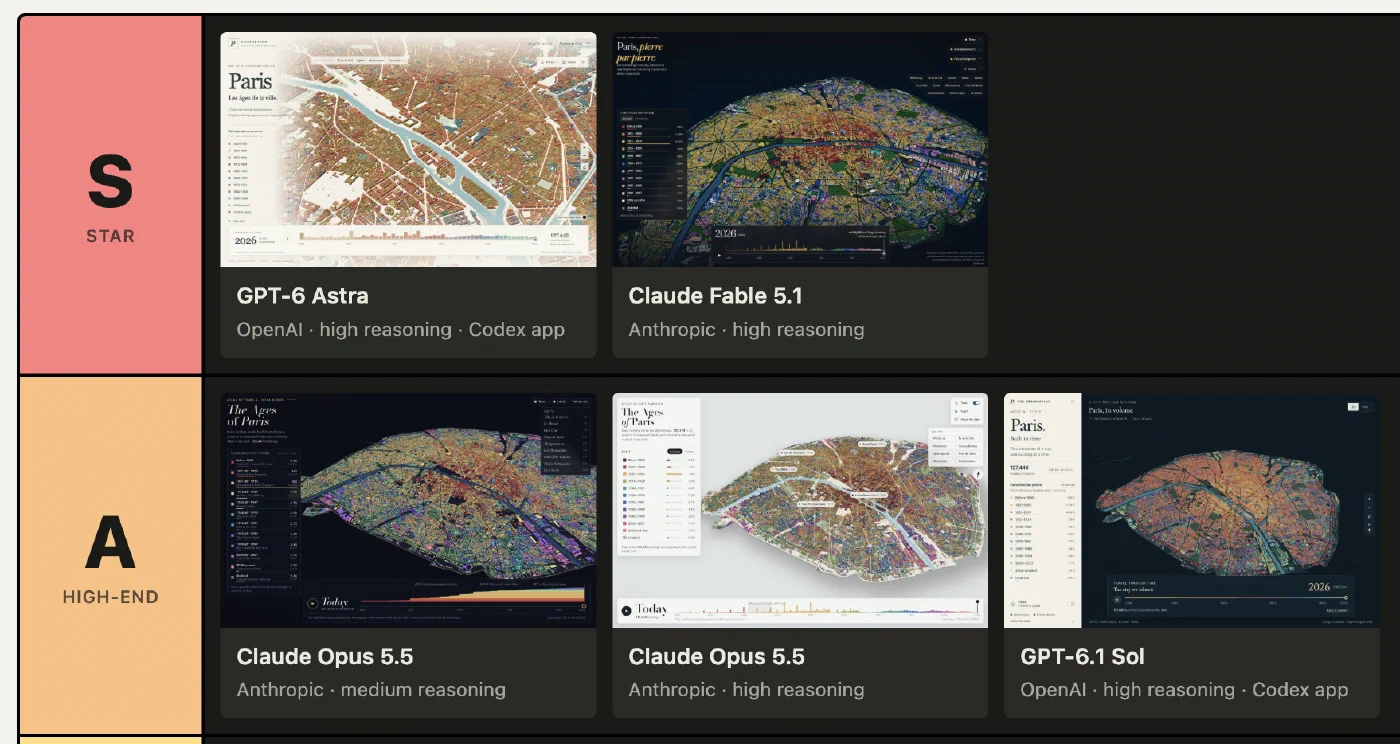Click the subtitle under GPT-6 Astra
The width and height of the screenshot is (1400, 744).
[x=401, y=330]
